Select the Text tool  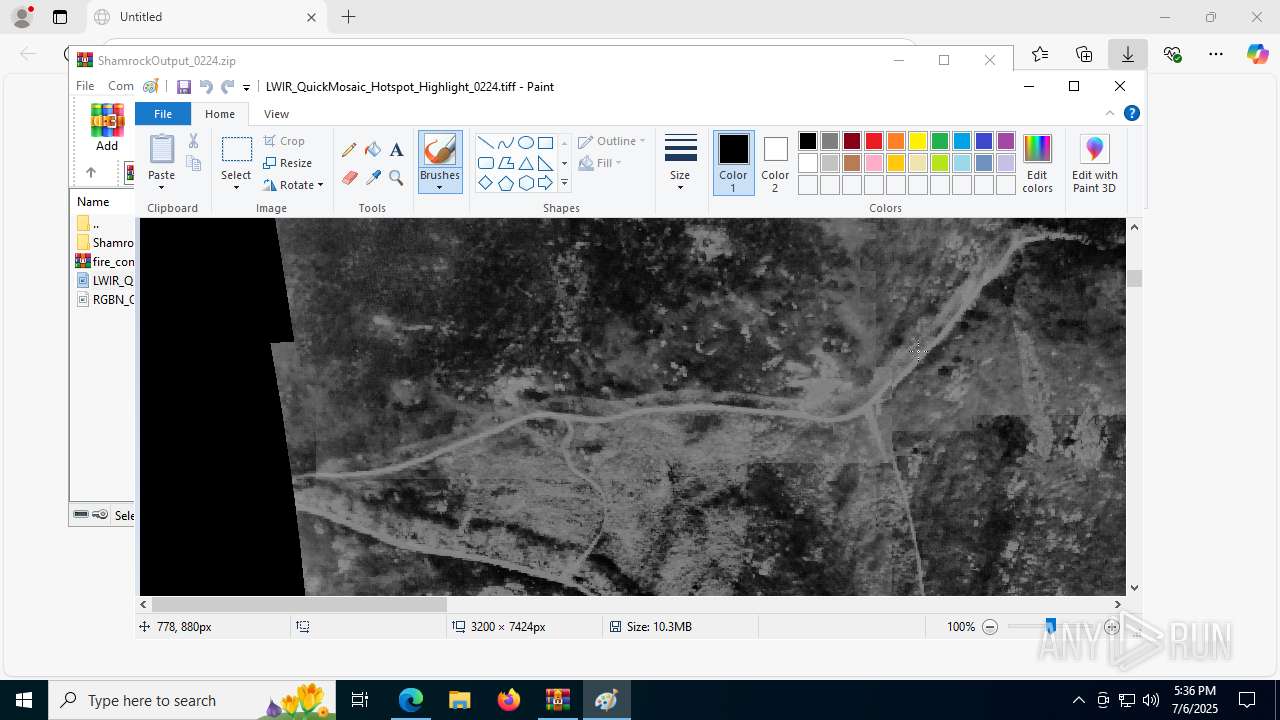click(x=396, y=150)
